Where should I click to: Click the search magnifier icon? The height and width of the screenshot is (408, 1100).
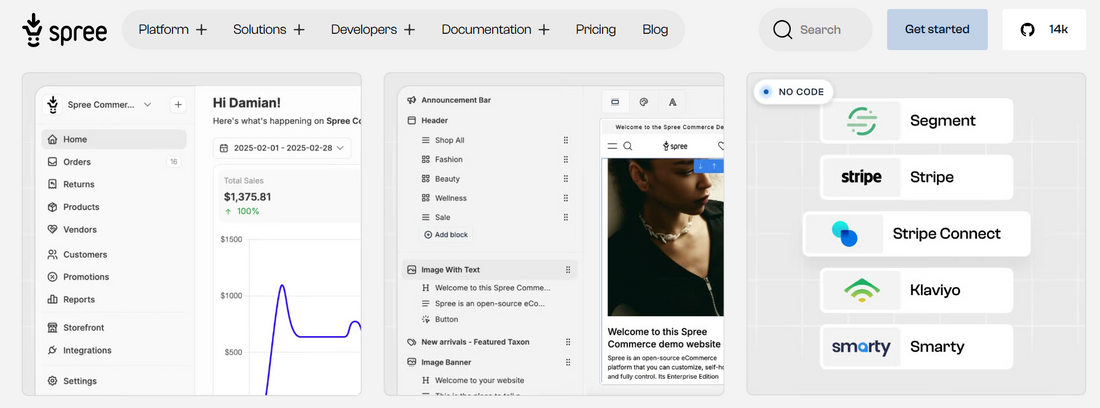tap(782, 30)
